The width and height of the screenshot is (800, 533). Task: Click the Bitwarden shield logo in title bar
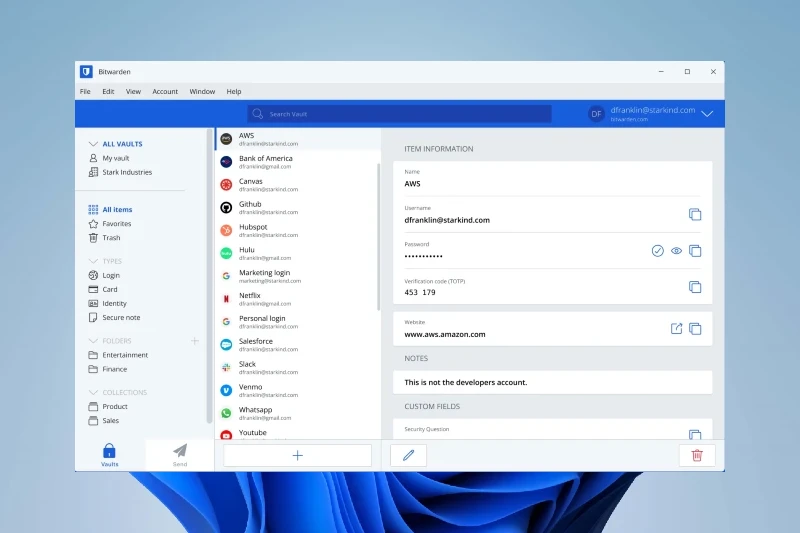86,71
